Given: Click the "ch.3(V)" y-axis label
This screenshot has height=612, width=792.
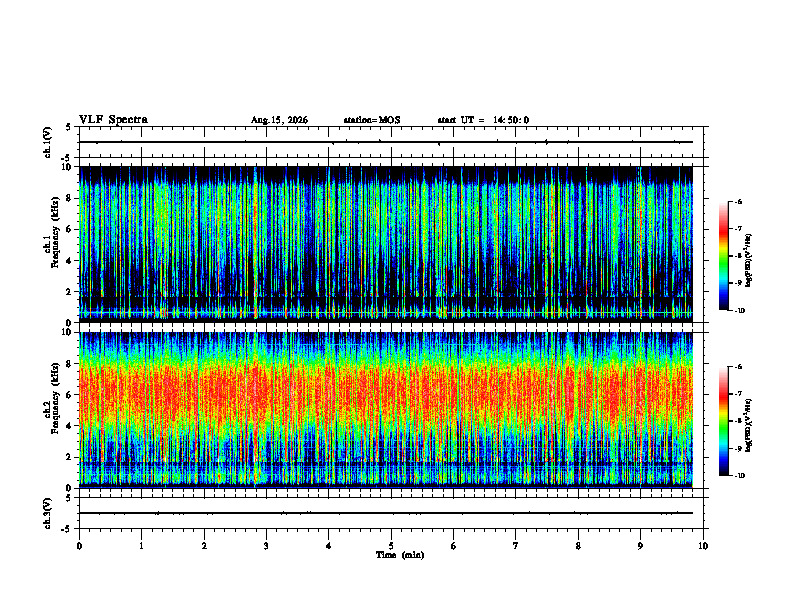Looking at the screenshot, I should point(48,513).
